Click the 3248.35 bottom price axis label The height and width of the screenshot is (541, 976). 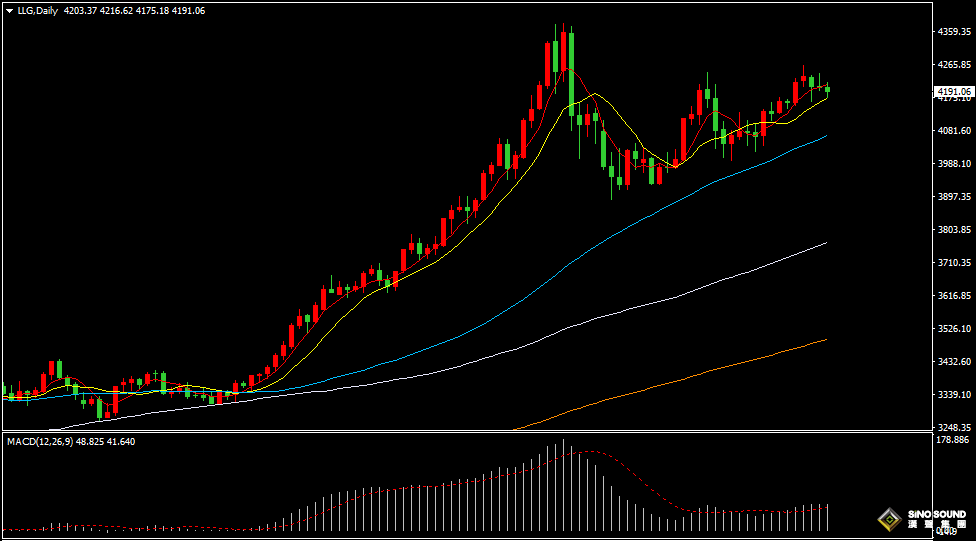[x=953, y=427]
